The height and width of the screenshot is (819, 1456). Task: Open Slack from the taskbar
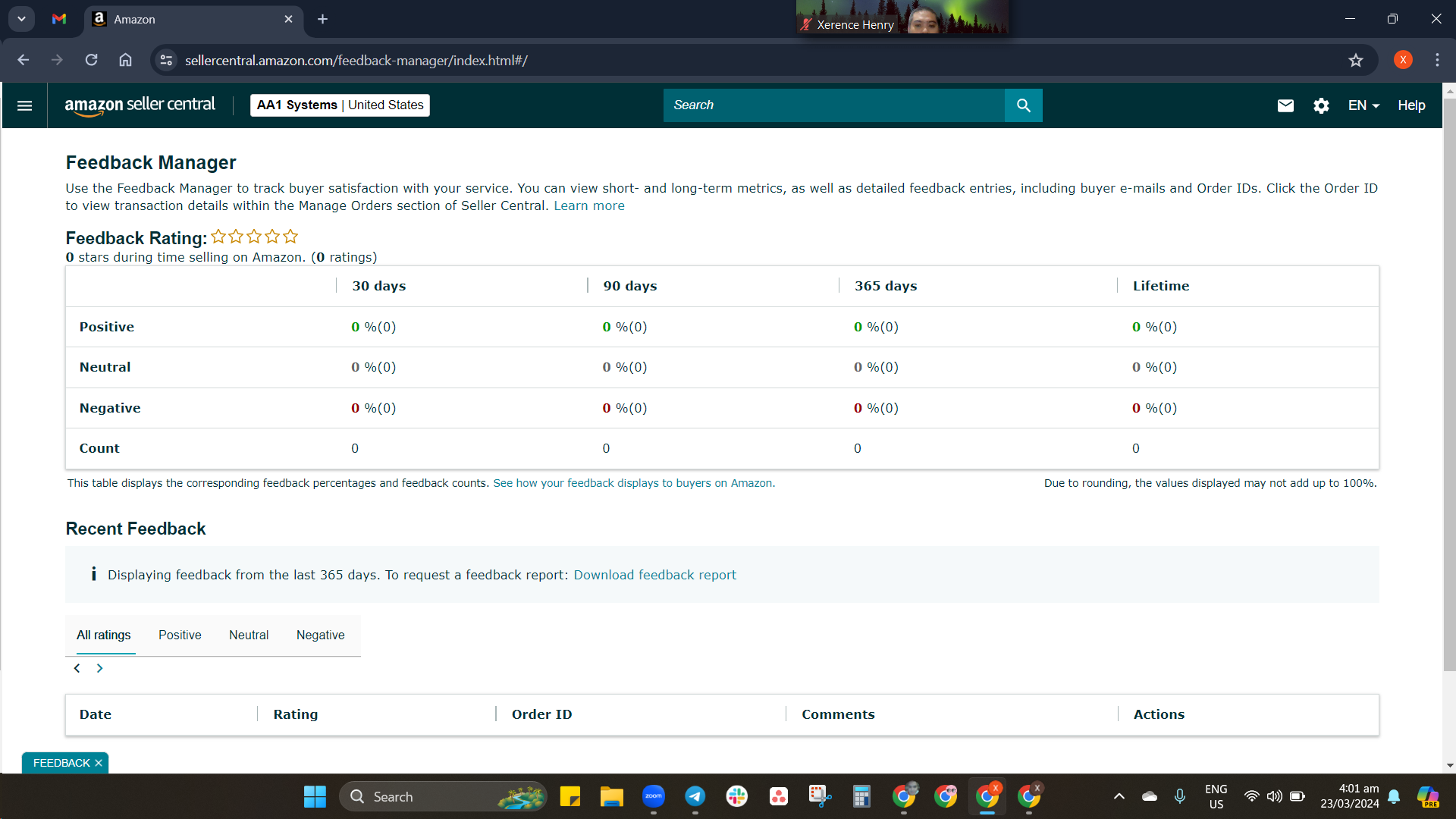736,796
